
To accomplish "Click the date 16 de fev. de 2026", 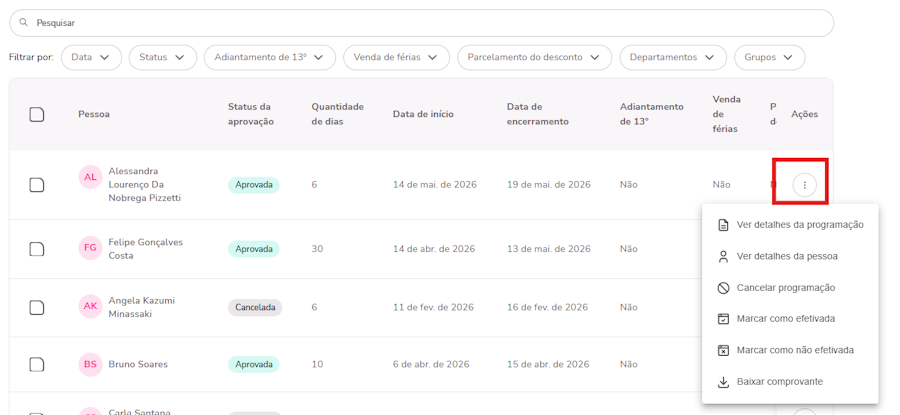I will click(548, 307).
